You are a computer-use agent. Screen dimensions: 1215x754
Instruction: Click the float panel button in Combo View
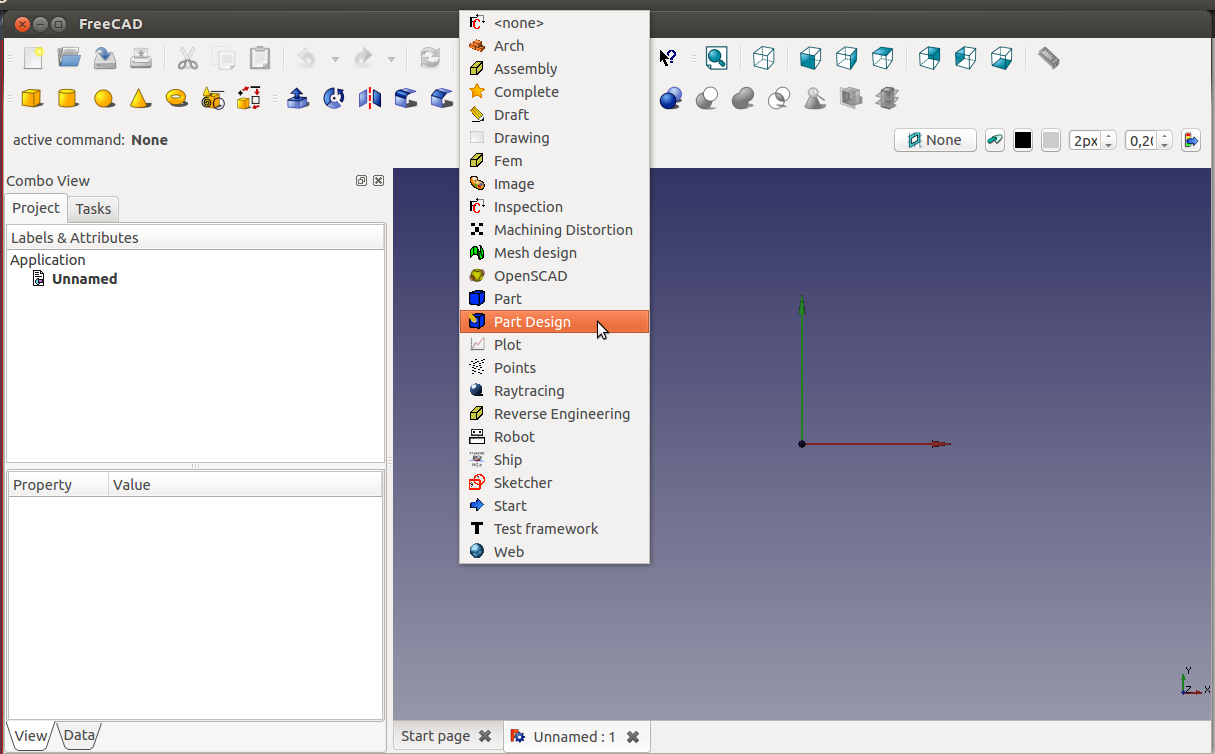[361, 181]
